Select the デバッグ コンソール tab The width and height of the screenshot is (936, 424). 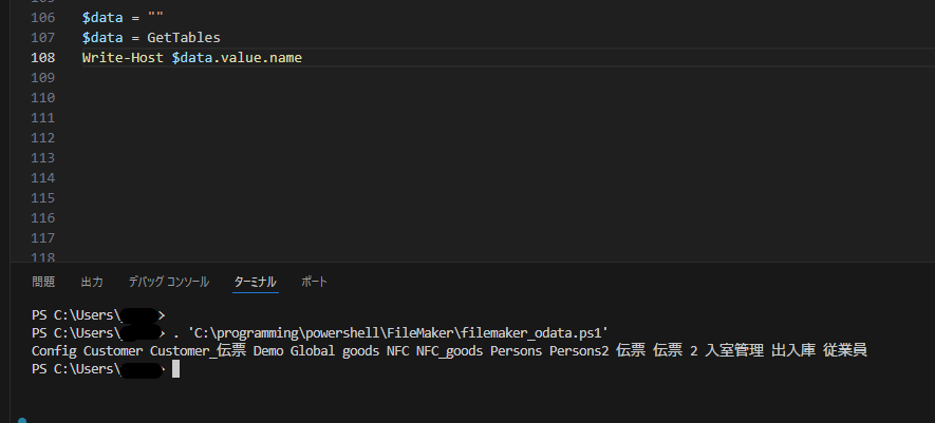point(168,282)
